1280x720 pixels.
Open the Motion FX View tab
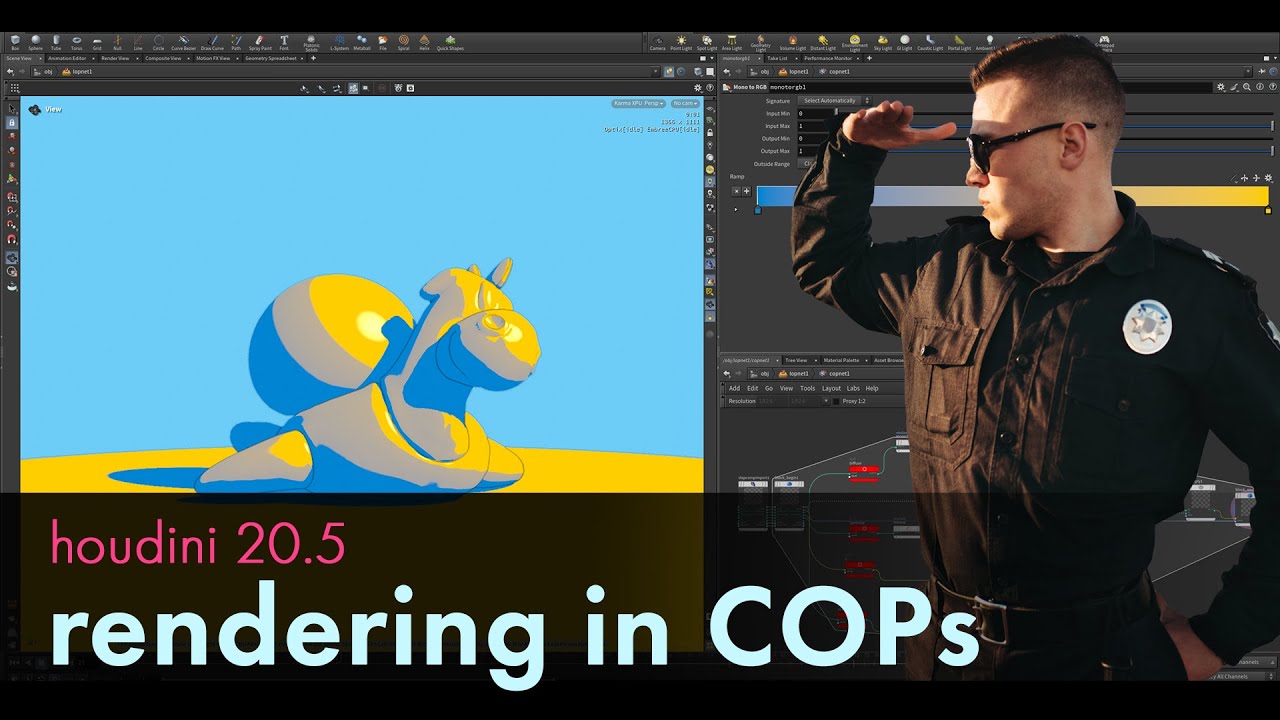pos(213,59)
